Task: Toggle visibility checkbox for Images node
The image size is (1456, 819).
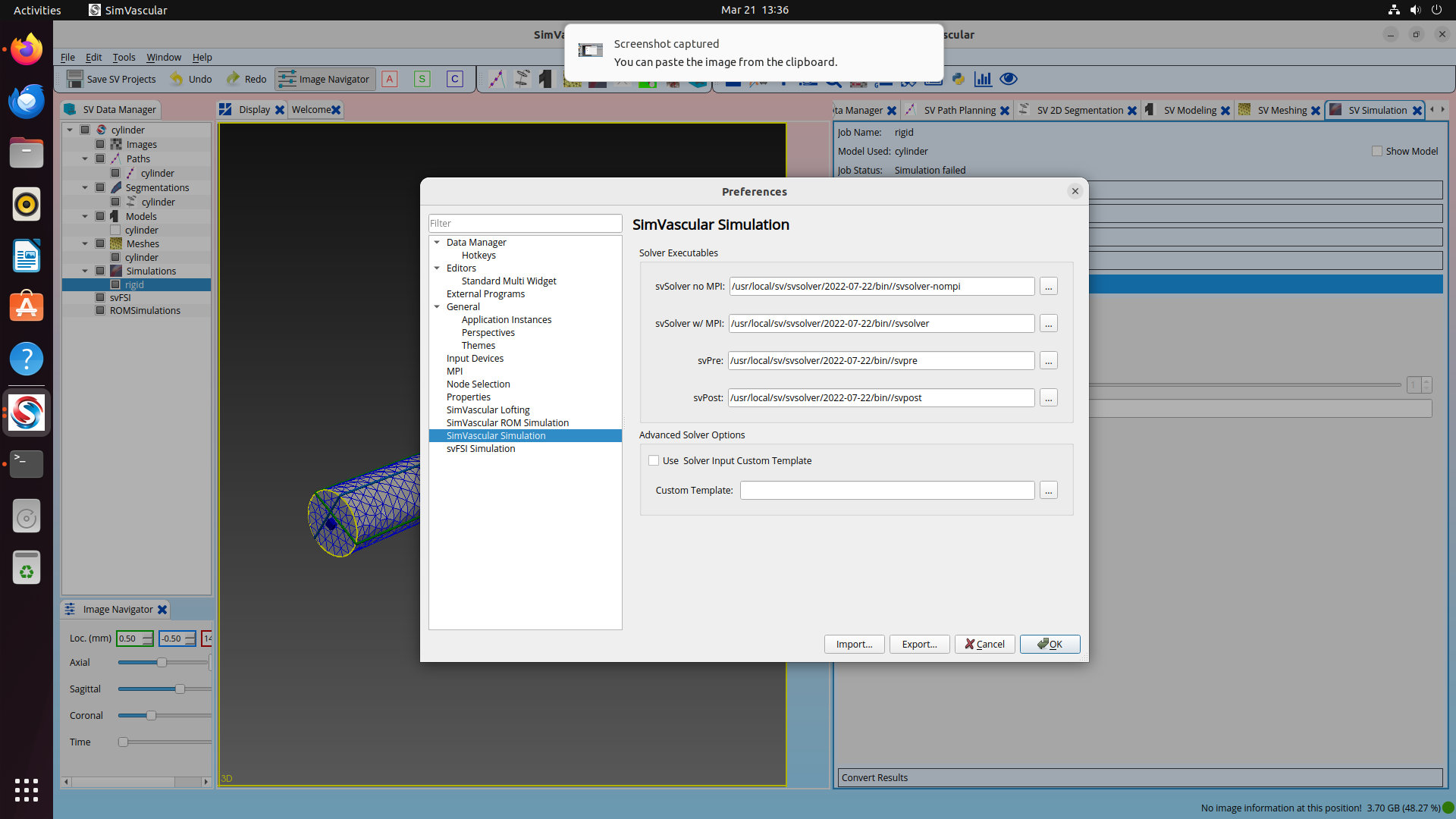Action: pos(100,144)
